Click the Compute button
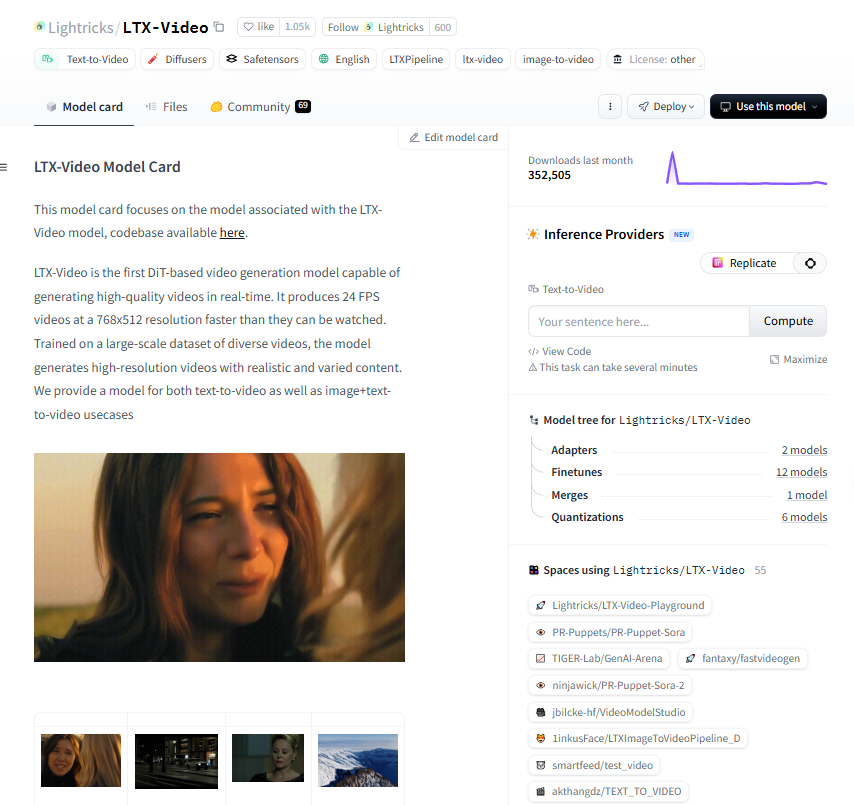Screen dimensions: 854x805 [x=788, y=321]
